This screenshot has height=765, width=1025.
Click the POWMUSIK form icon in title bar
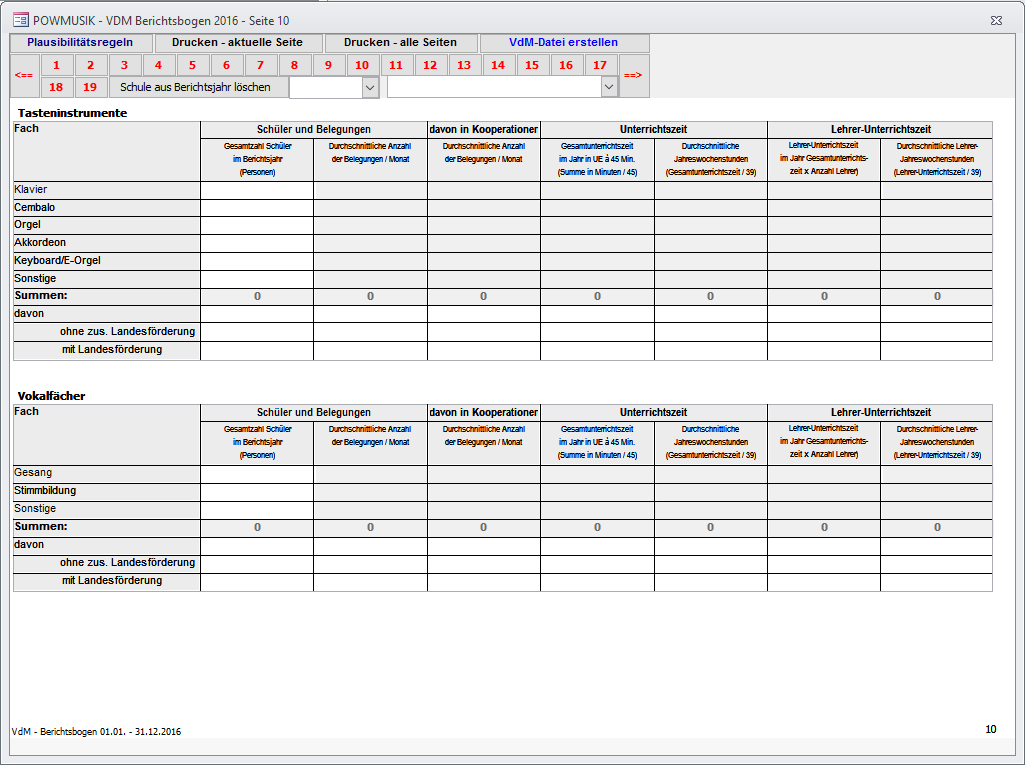pyautogui.click(x=20, y=19)
